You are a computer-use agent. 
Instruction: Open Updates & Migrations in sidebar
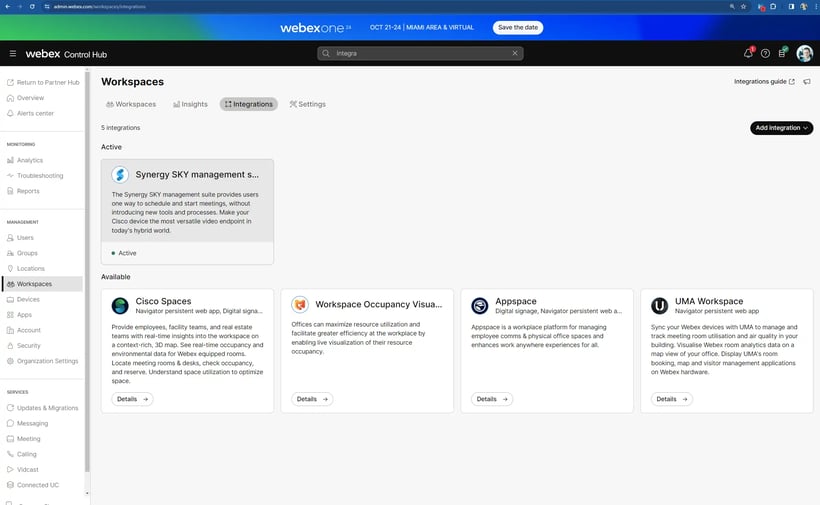coord(43,408)
